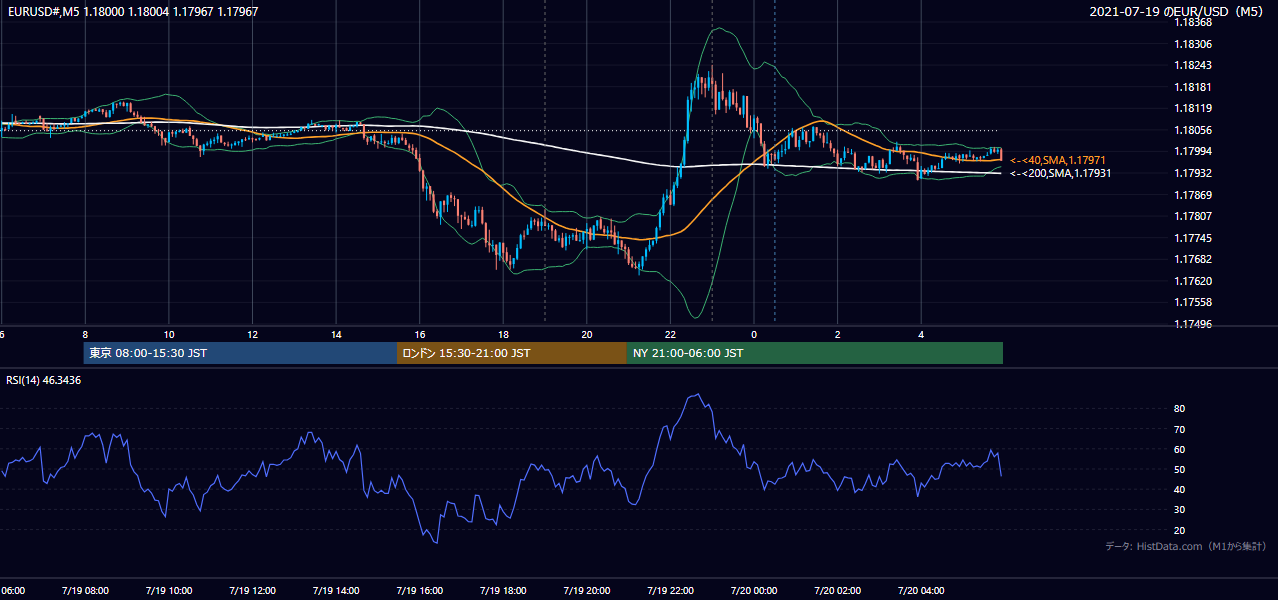This screenshot has height=600, width=1278.
Task: Click the 7/19 22:00 bottom time label
Action: [668, 591]
